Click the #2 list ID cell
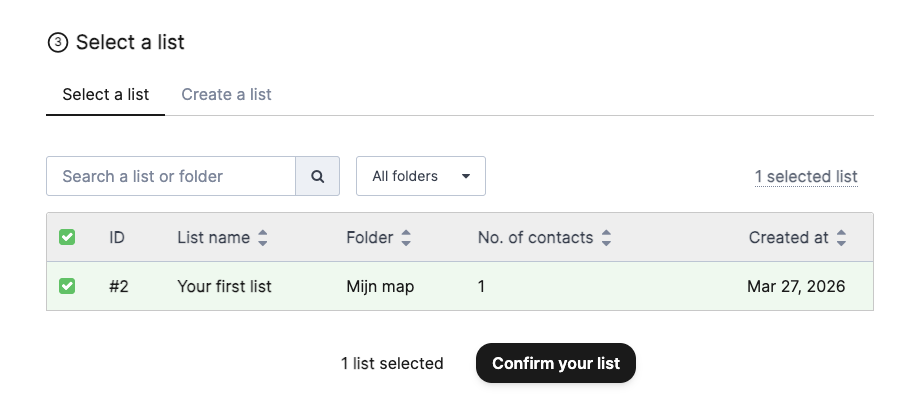914x415 pixels. 119,287
